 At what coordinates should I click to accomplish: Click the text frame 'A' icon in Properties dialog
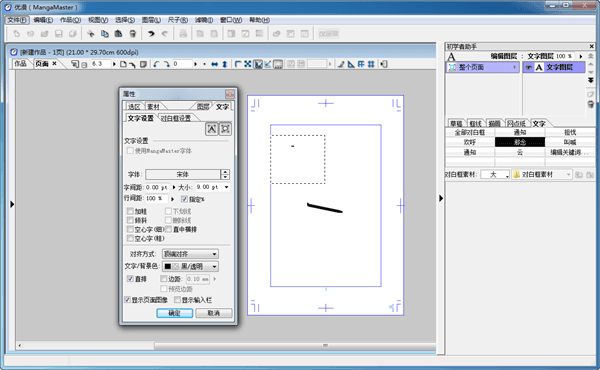pos(212,129)
